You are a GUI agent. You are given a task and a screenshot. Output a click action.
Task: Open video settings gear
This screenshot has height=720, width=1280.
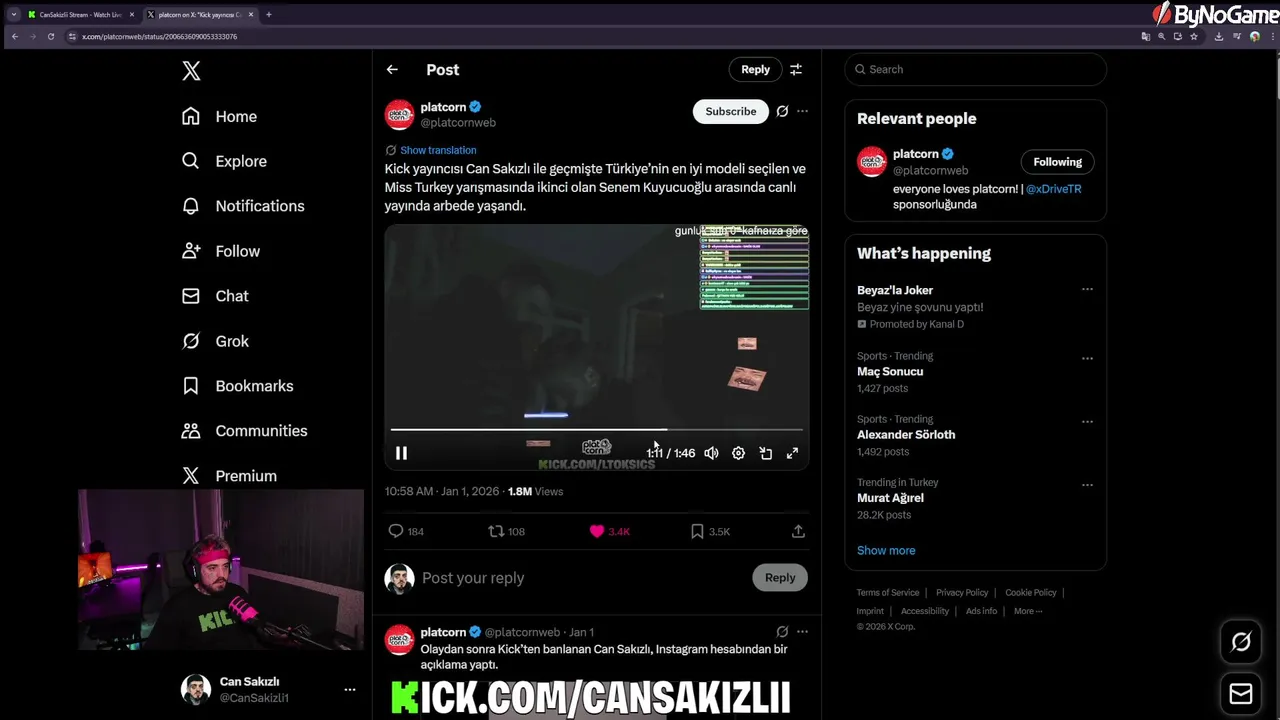(738, 453)
